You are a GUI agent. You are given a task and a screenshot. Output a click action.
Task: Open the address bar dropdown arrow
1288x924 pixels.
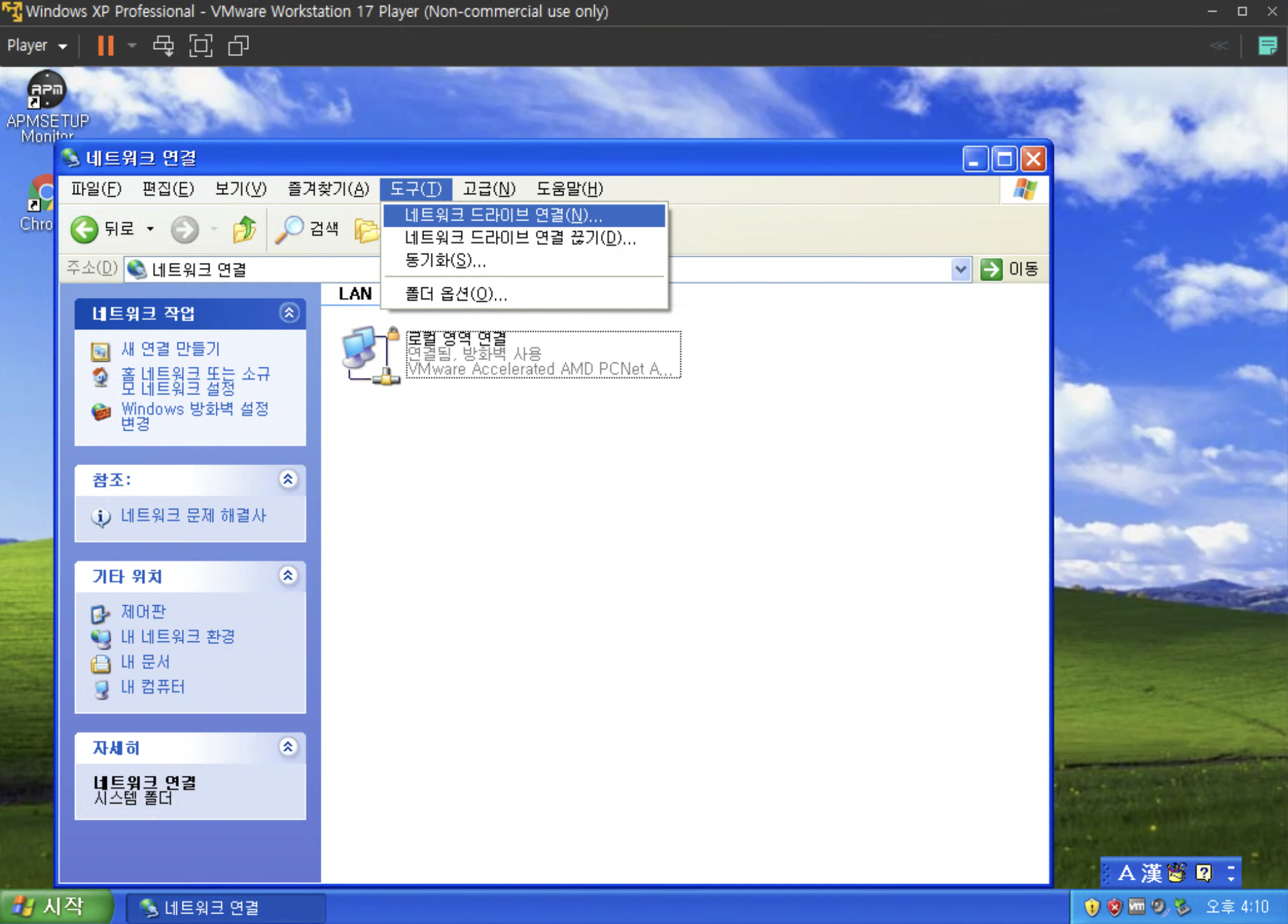pos(960,269)
